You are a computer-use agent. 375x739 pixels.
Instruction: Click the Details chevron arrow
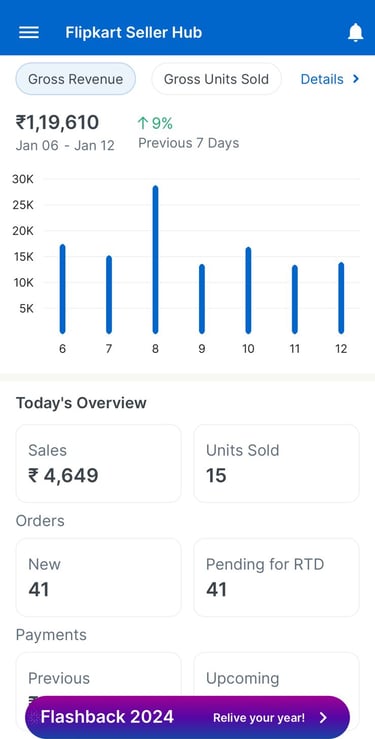tap(356, 79)
